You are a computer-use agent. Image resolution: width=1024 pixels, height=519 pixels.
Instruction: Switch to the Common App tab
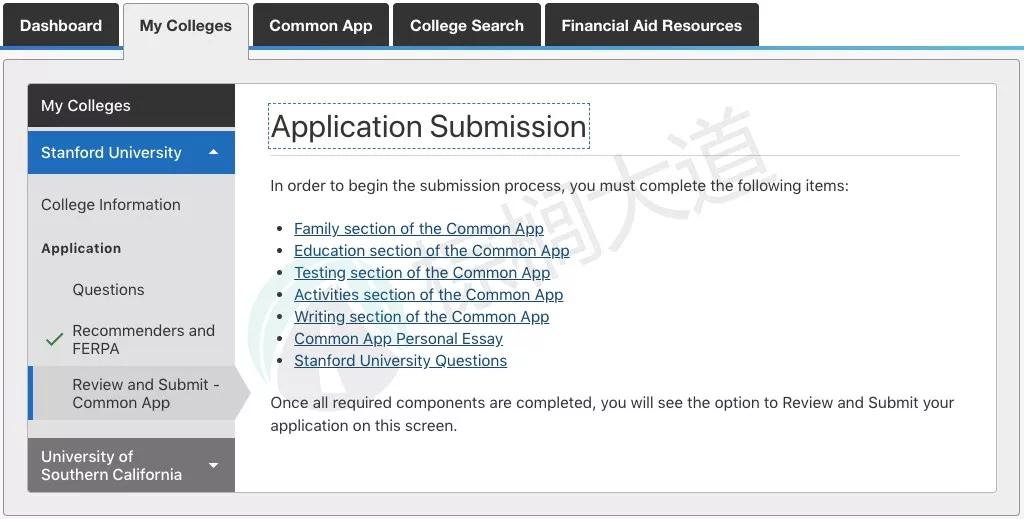tap(321, 26)
